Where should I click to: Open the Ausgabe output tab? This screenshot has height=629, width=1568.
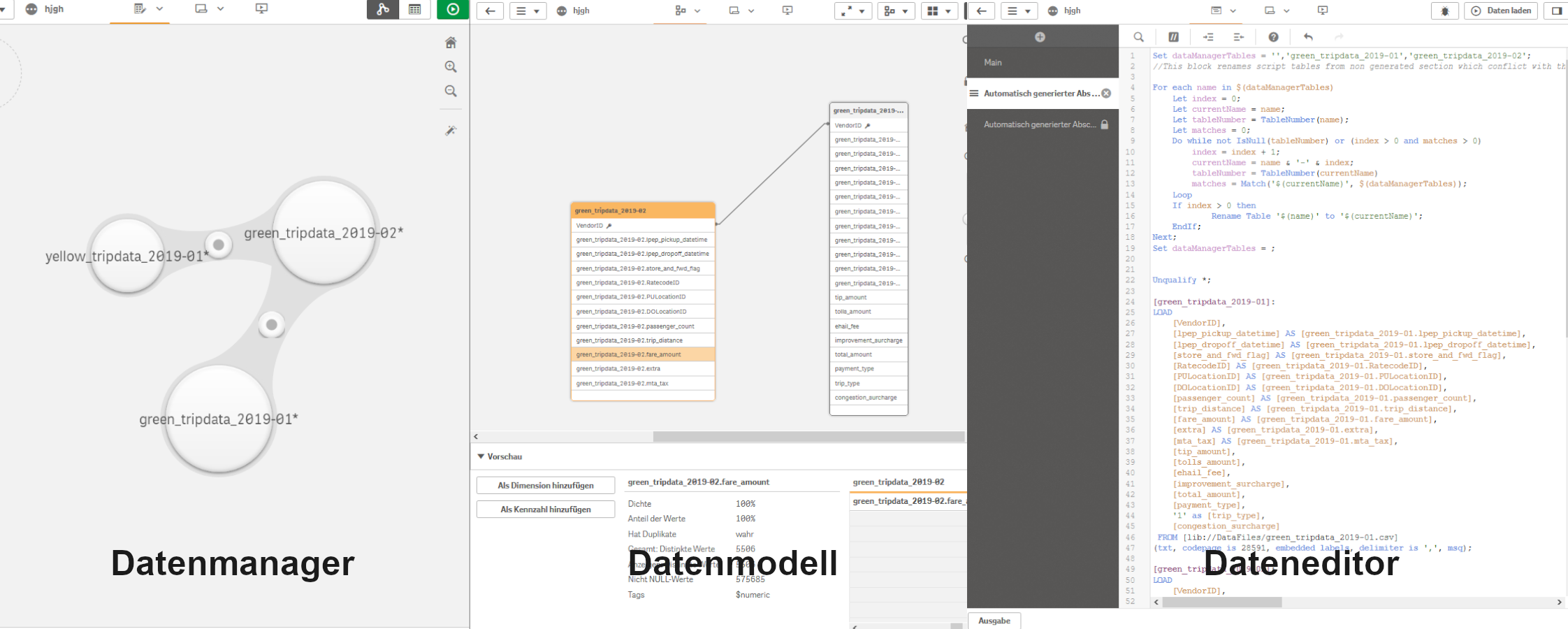[994, 621]
